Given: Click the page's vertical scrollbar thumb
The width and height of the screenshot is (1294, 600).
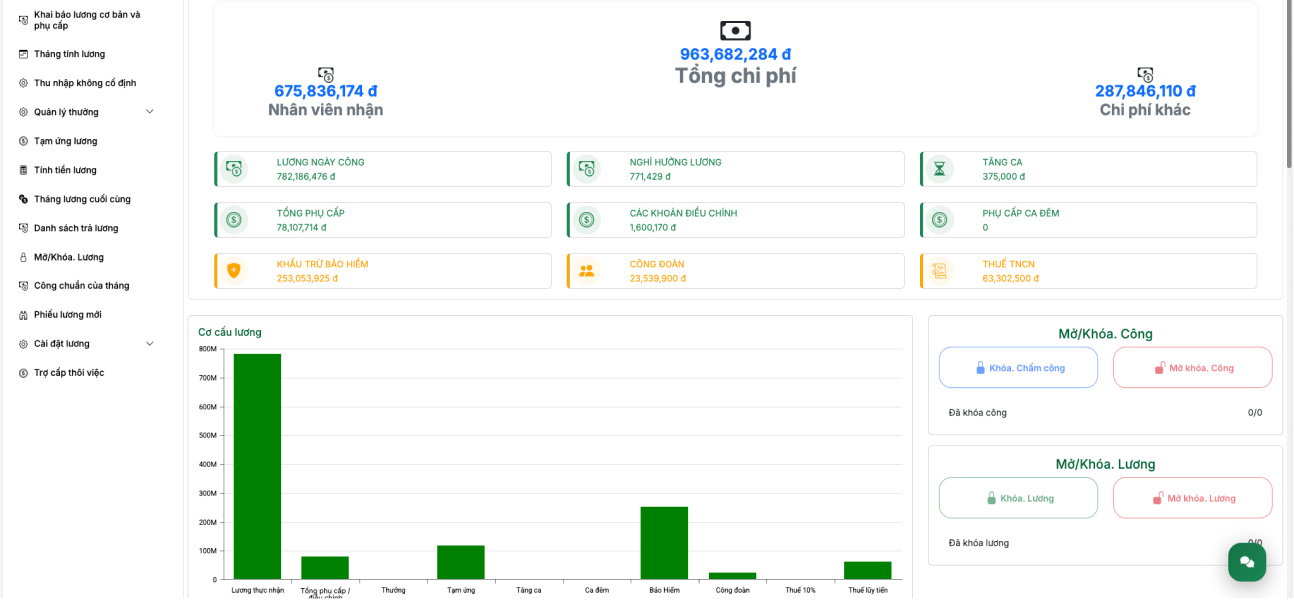Looking at the screenshot, I should [x=1289, y=85].
